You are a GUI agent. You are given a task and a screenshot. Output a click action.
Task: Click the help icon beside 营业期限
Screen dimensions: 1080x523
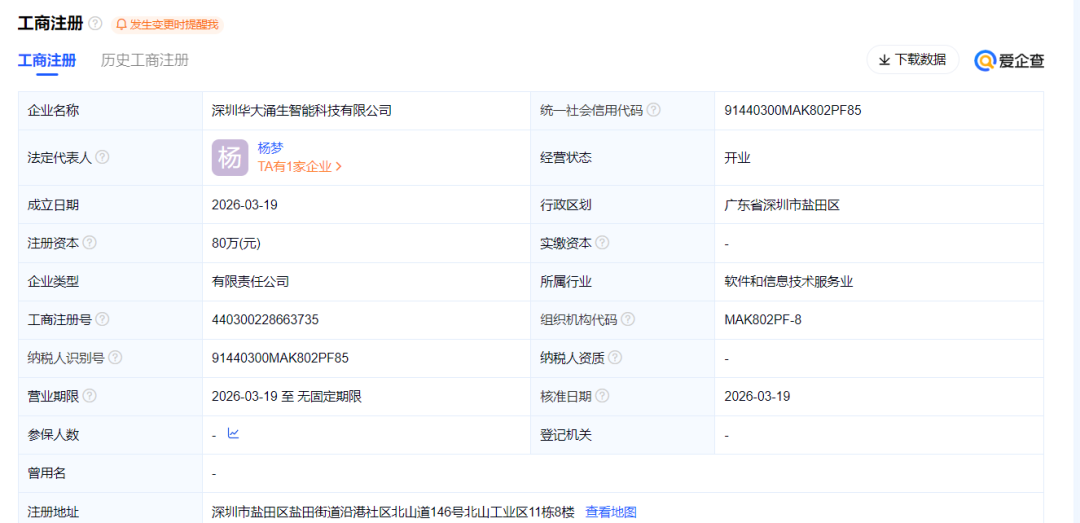coord(90,396)
